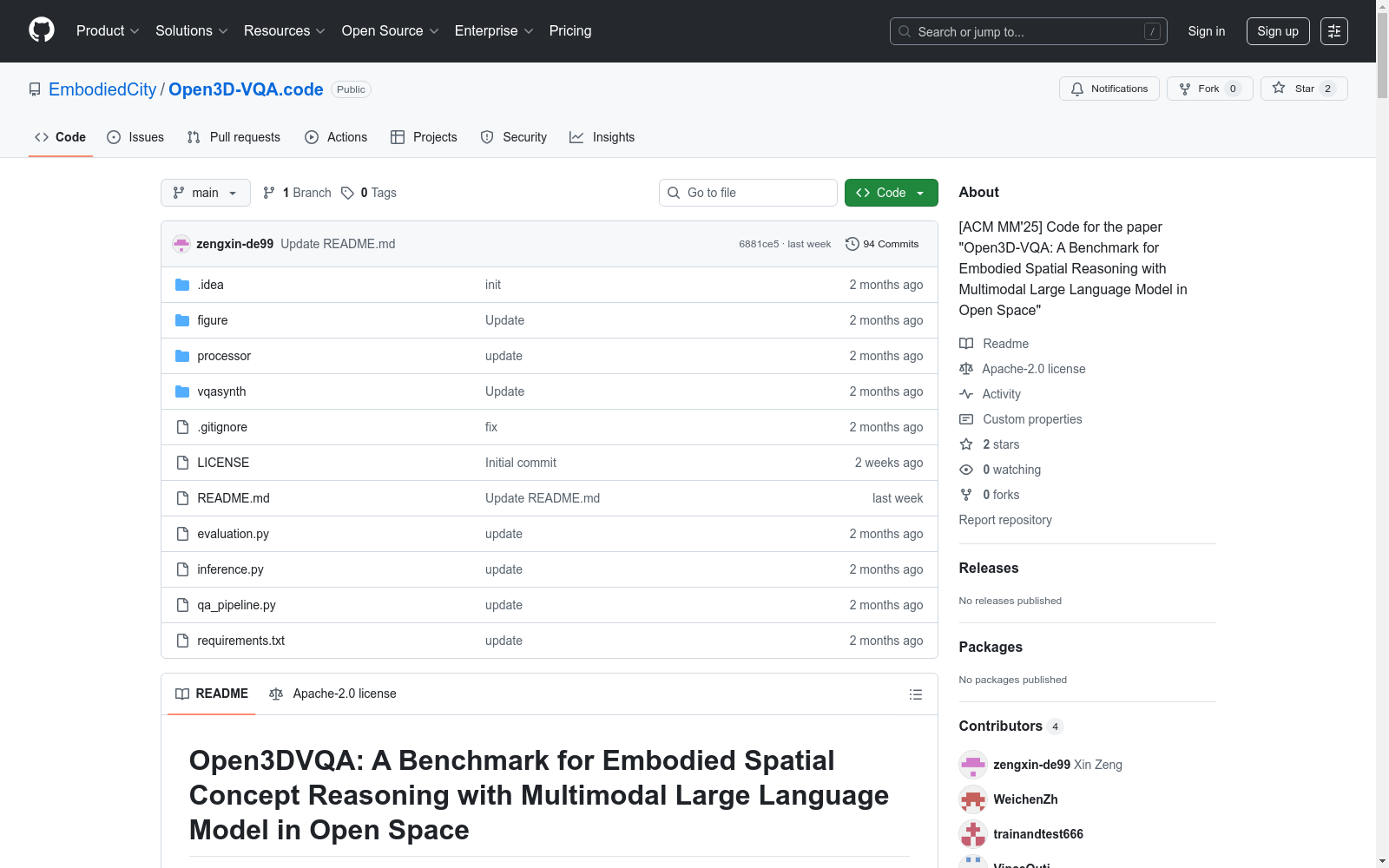The height and width of the screenshot is (868, 1389).
Task: Click the trainandtest666 contributor avatar
Action: pos(973,834)
